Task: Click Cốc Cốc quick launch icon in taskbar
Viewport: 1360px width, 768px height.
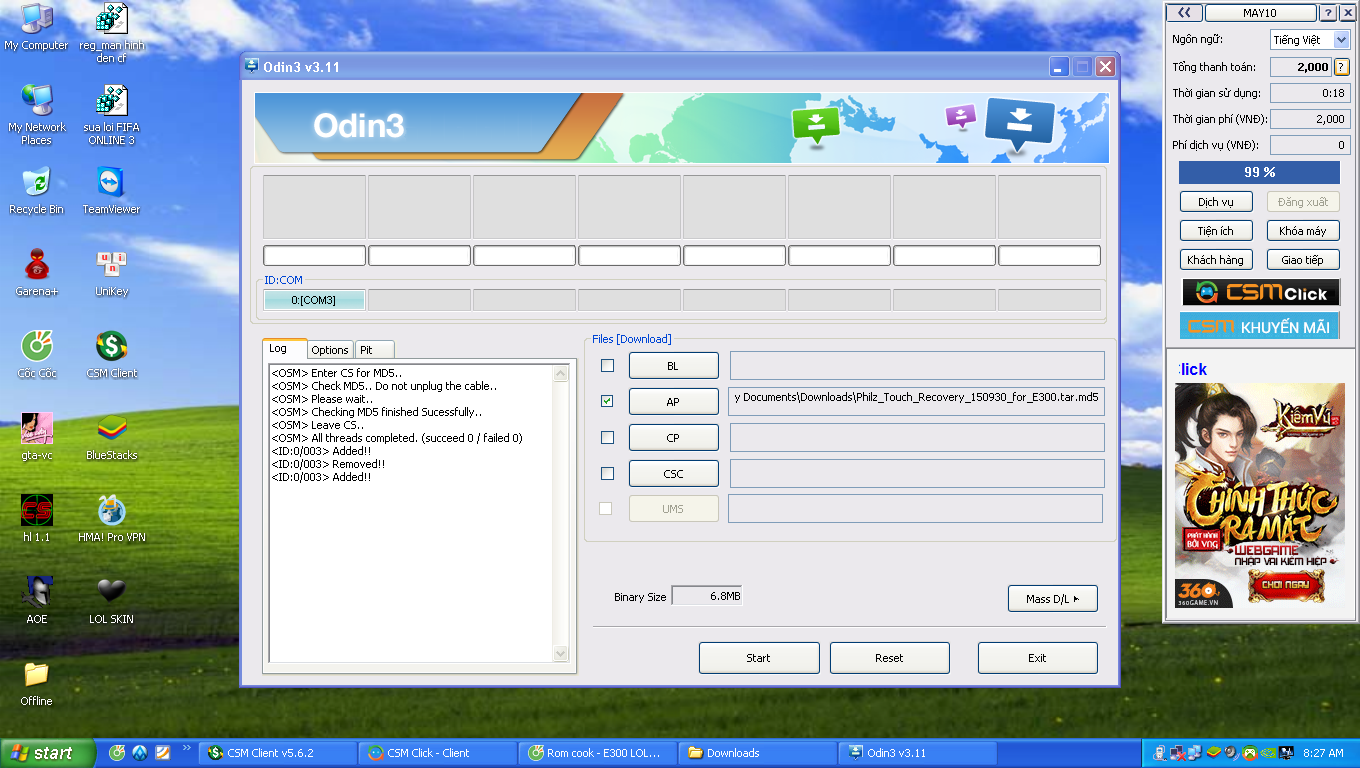Action: pos(117,753)
